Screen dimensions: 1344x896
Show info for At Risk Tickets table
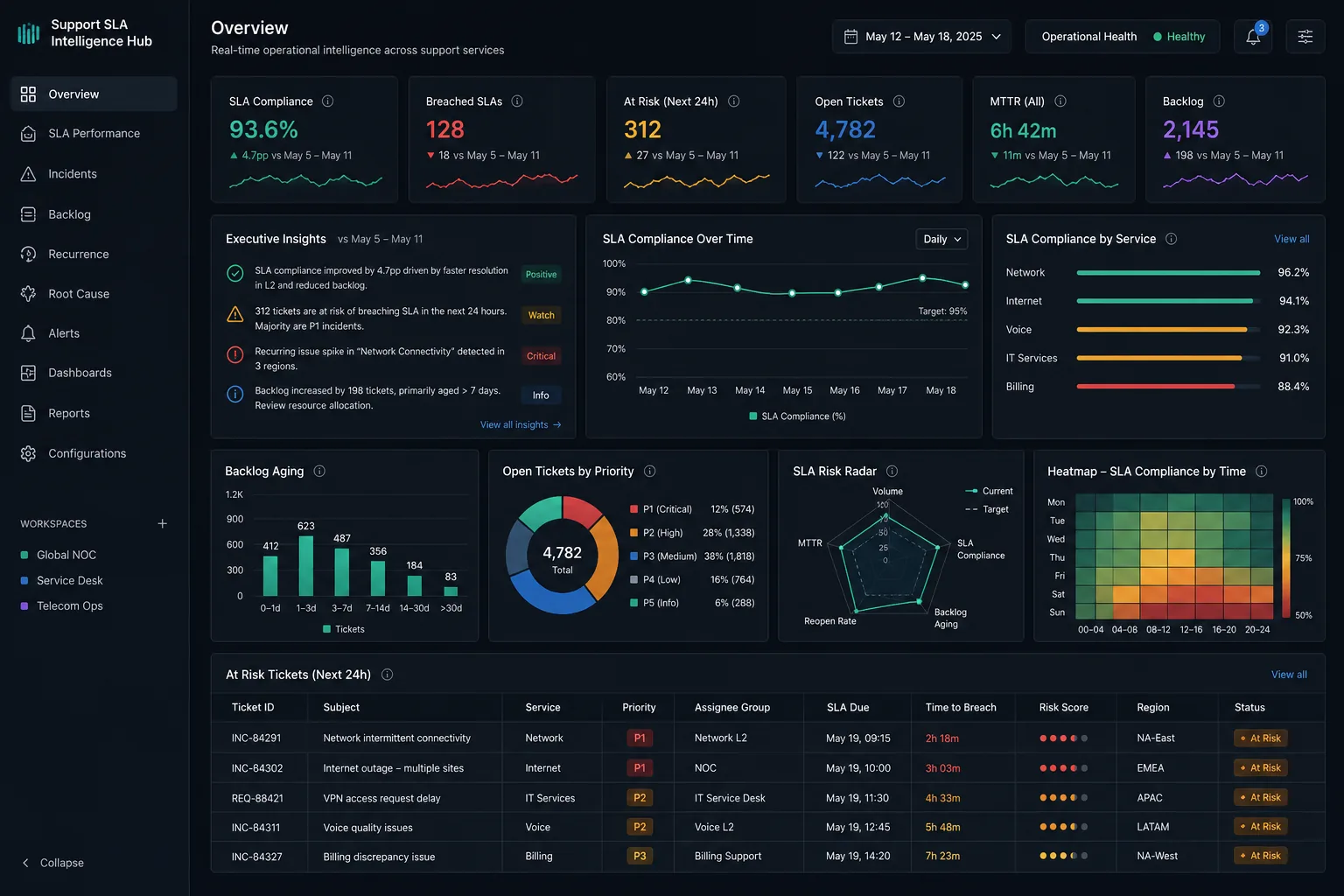pos(387,675)
